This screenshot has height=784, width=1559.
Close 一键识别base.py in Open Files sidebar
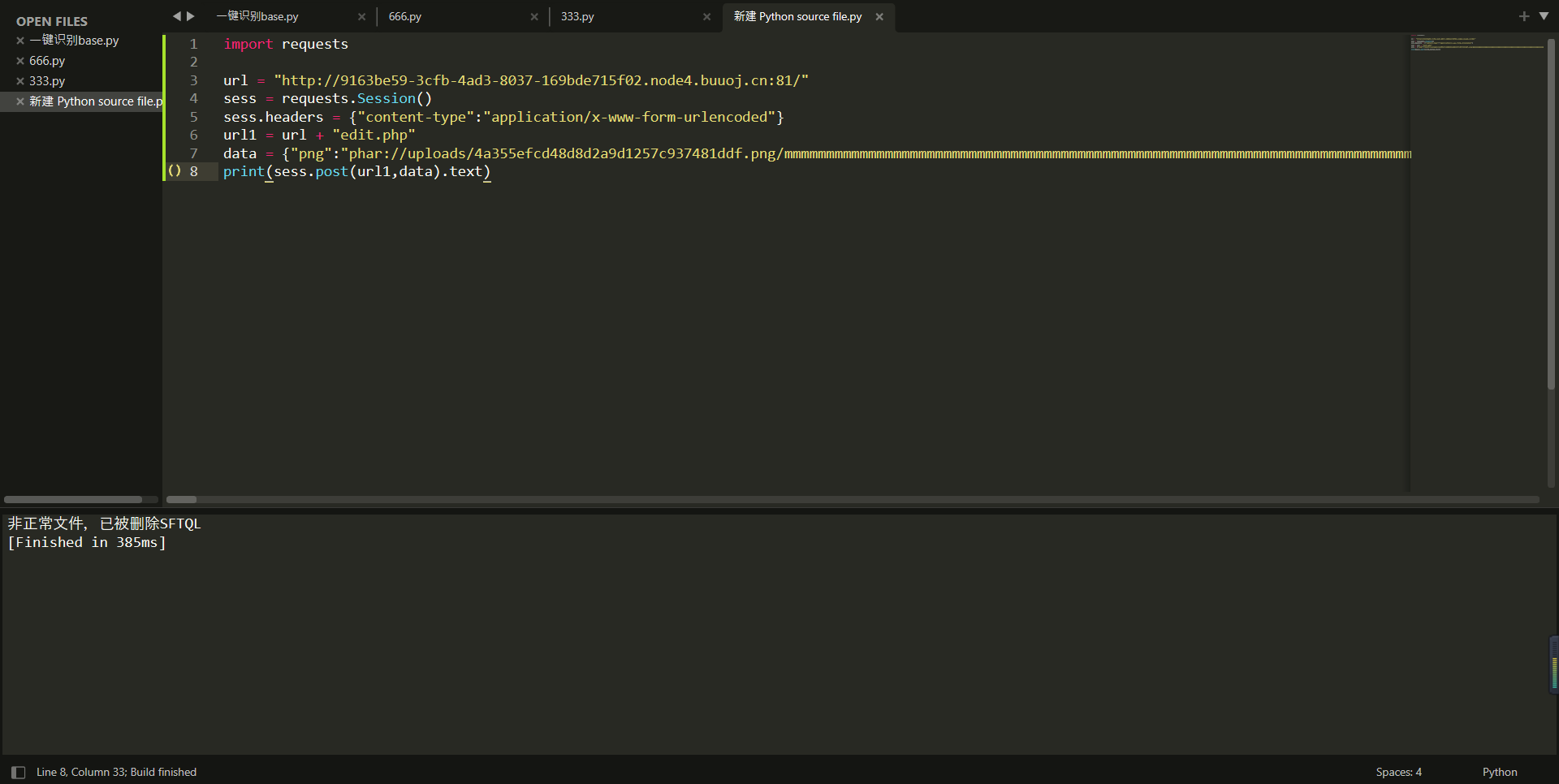pos(20,41)
